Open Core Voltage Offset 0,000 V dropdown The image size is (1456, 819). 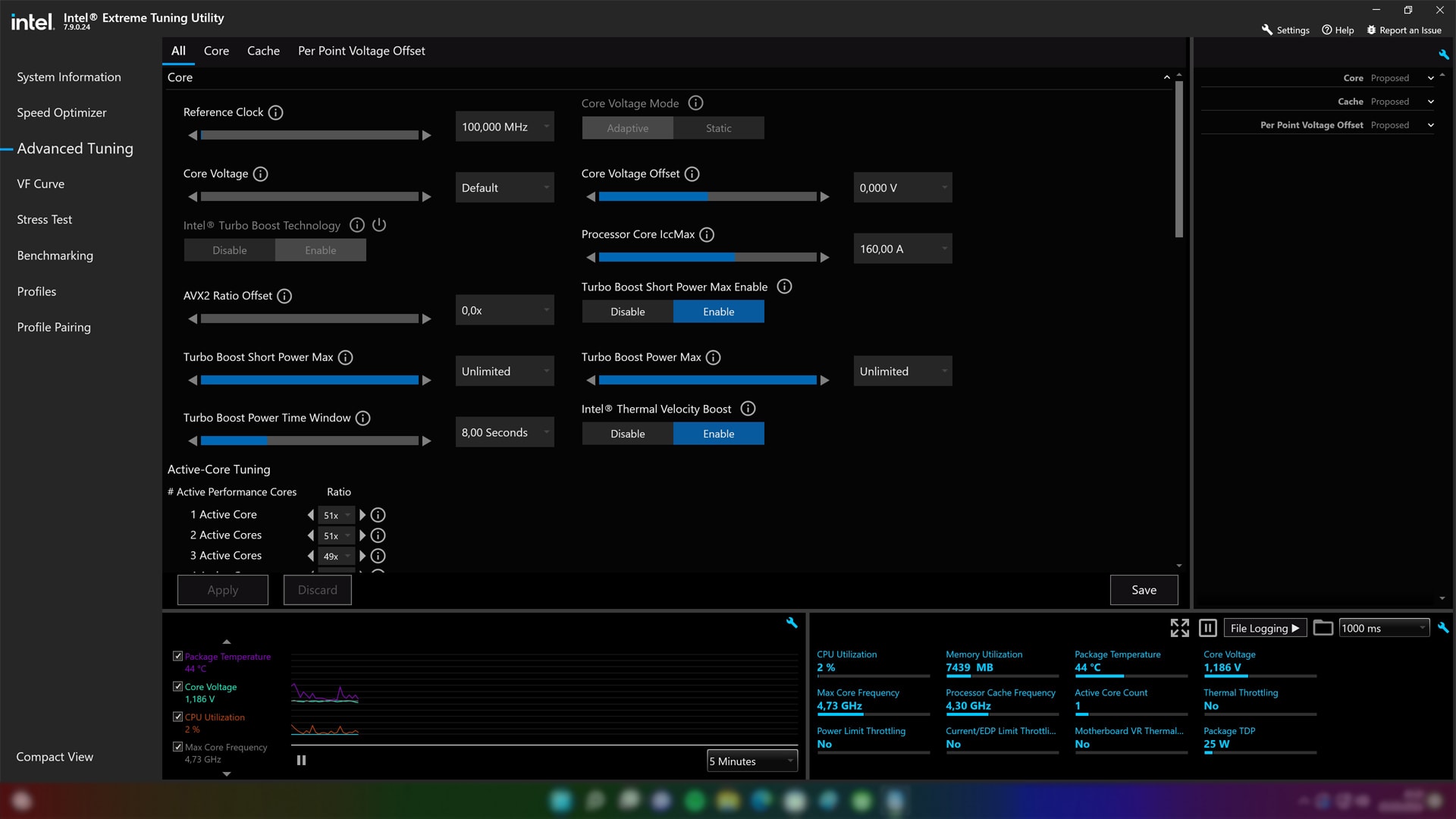coord(903,187)
